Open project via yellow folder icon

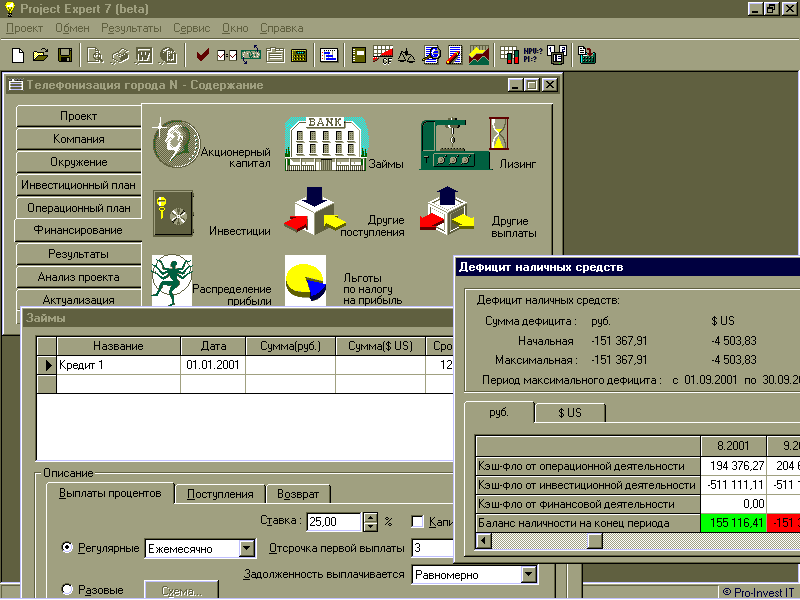point(41,55)
